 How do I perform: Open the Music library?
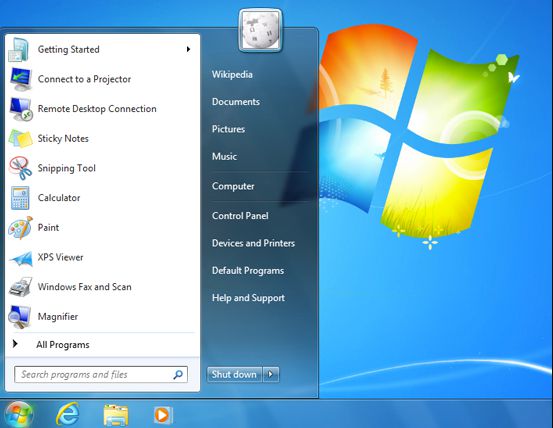[224, 156]
